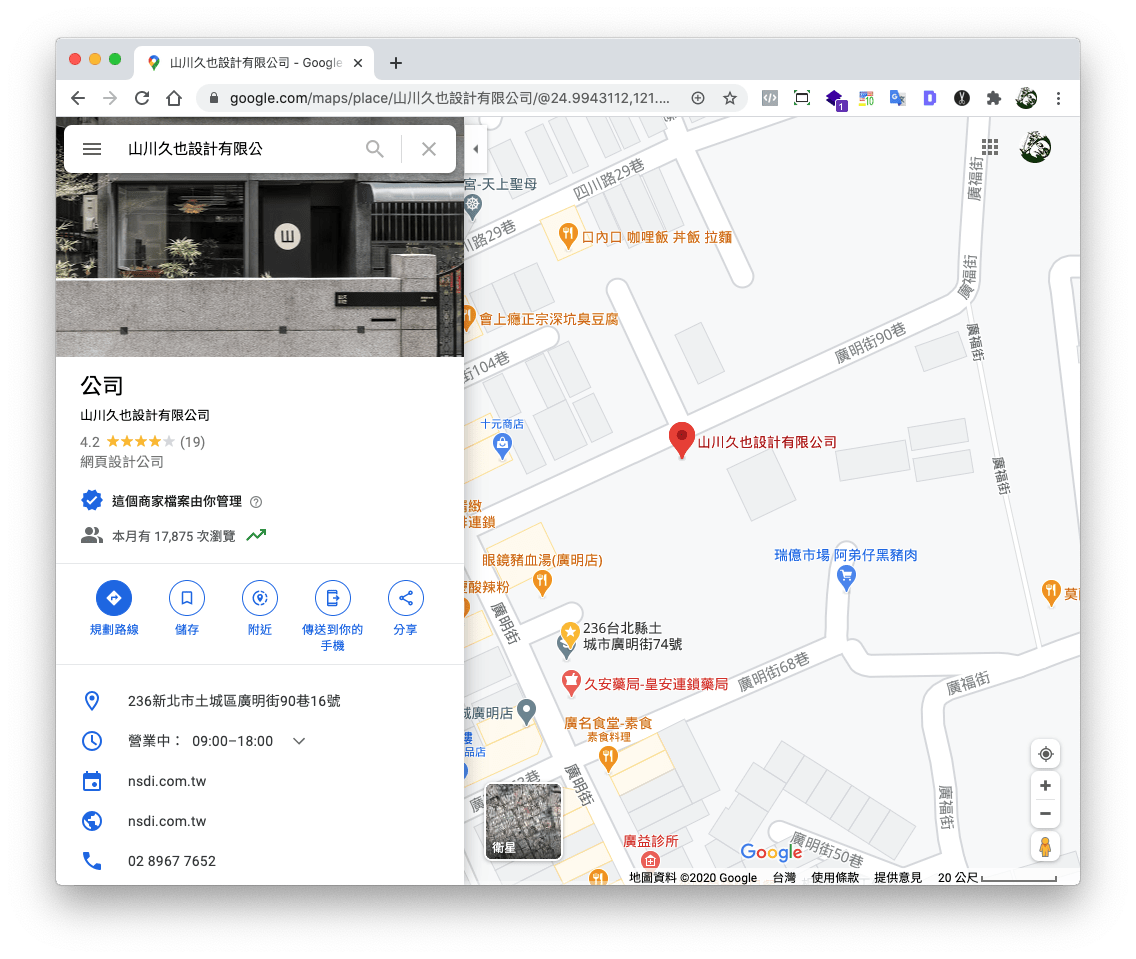Click 提供意見 feedback link

coord(898,878)
